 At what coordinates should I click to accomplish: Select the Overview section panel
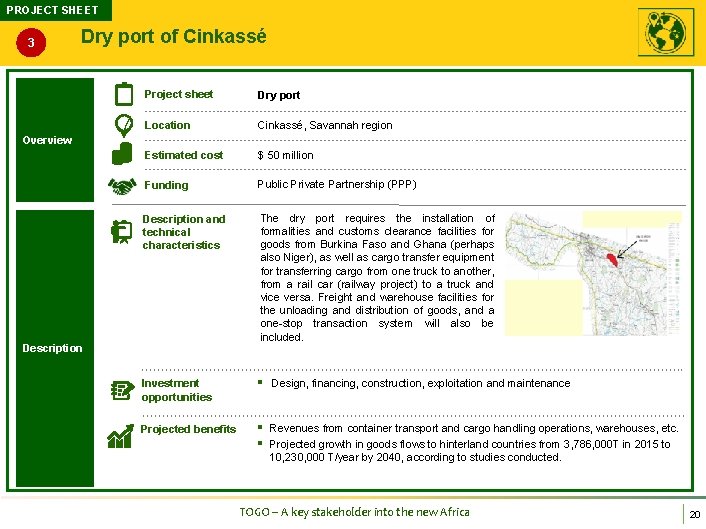coord(55,140)
